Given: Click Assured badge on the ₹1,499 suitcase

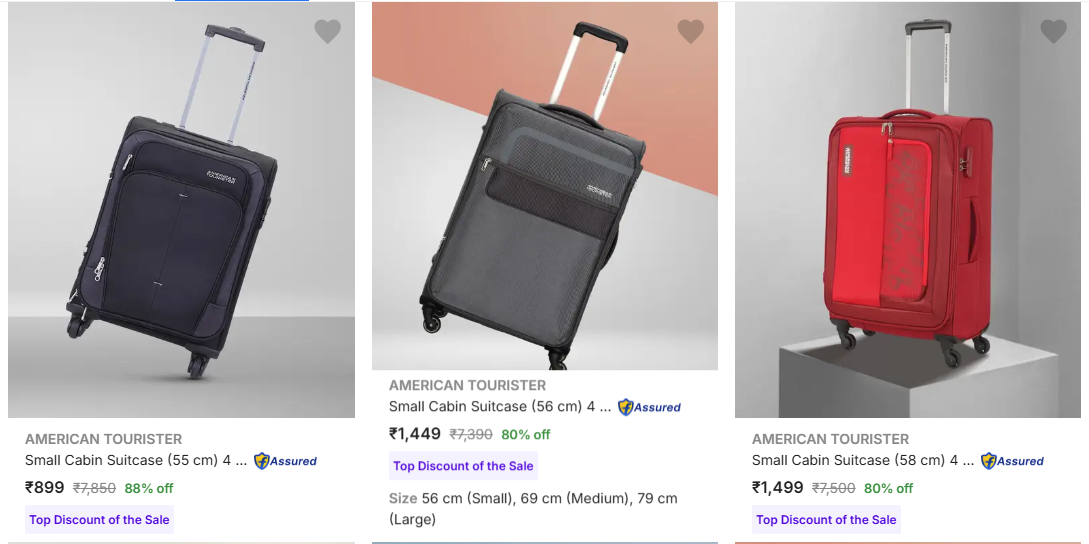Looking at the screenshot, I should pyautogui.click(x=1012, y=461).
